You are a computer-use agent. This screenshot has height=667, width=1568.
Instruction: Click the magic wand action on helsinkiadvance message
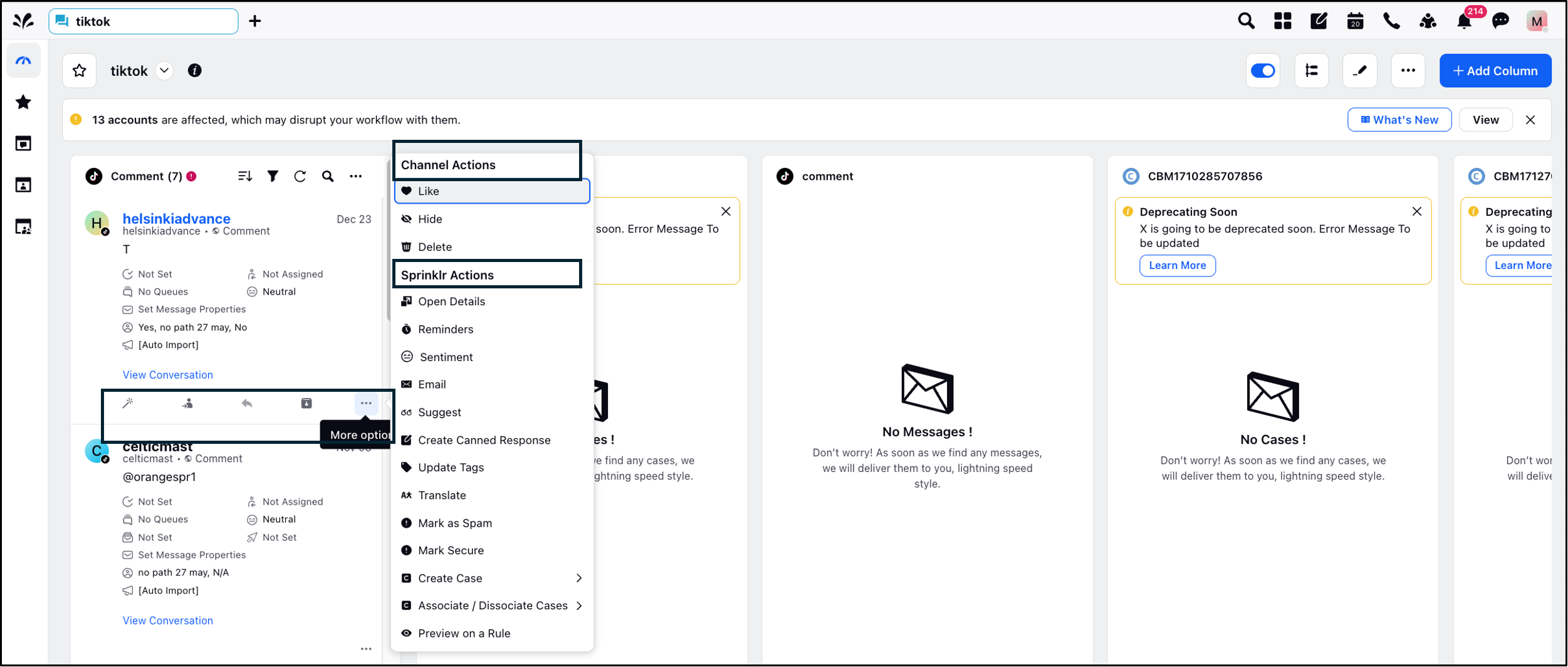click(128, 404)
